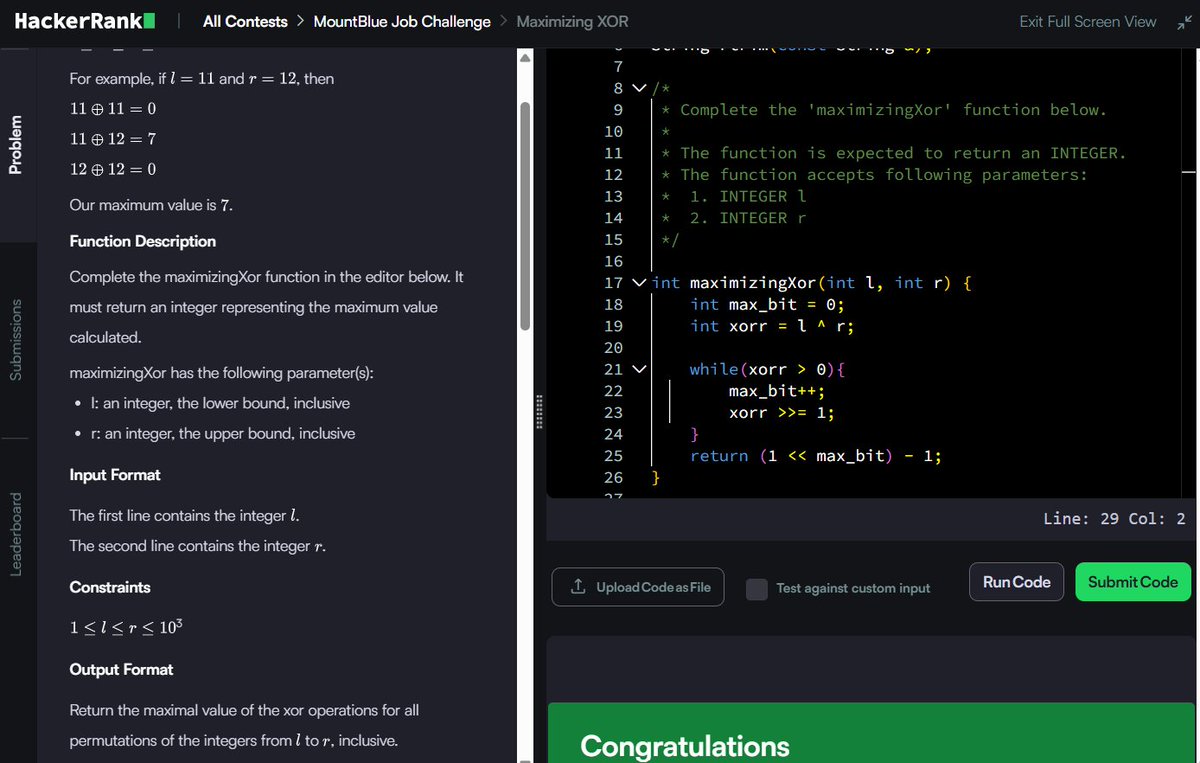Click the Line 29 Col 2 status indicator

[x=1114, y=518]
